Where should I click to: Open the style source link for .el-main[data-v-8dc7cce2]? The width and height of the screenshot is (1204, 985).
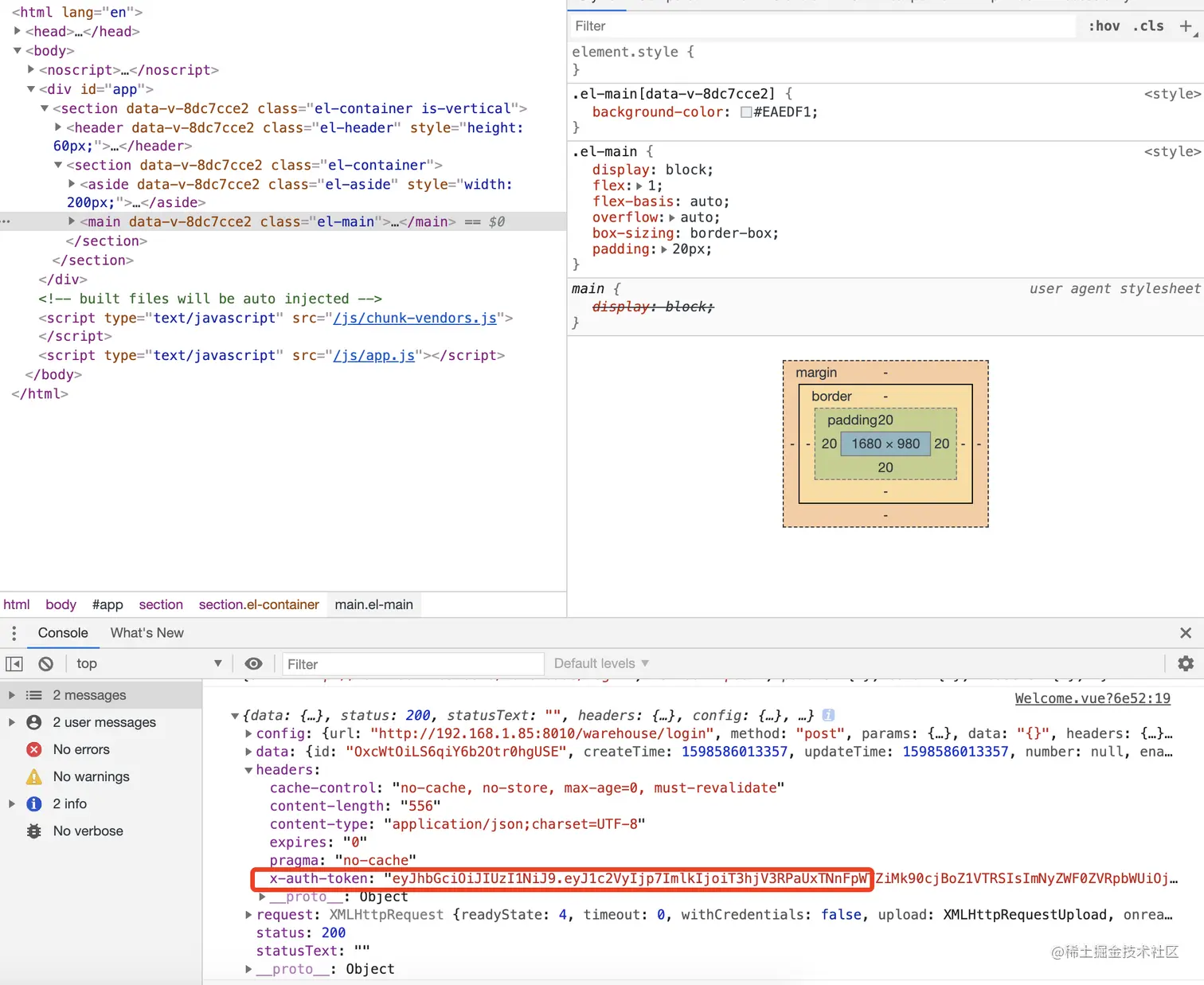[x=1172, y=94]
